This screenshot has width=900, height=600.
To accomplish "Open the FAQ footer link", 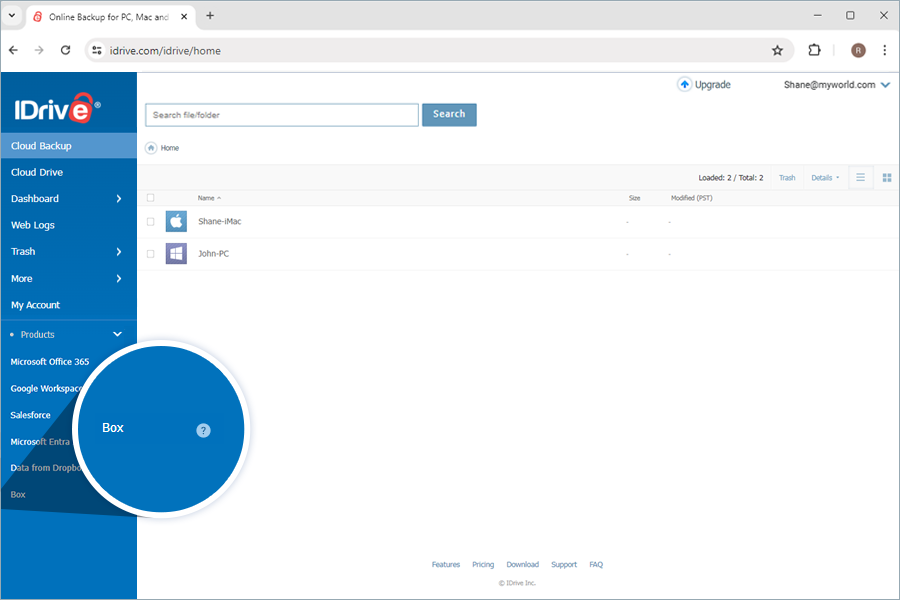I will click(596, 564).
